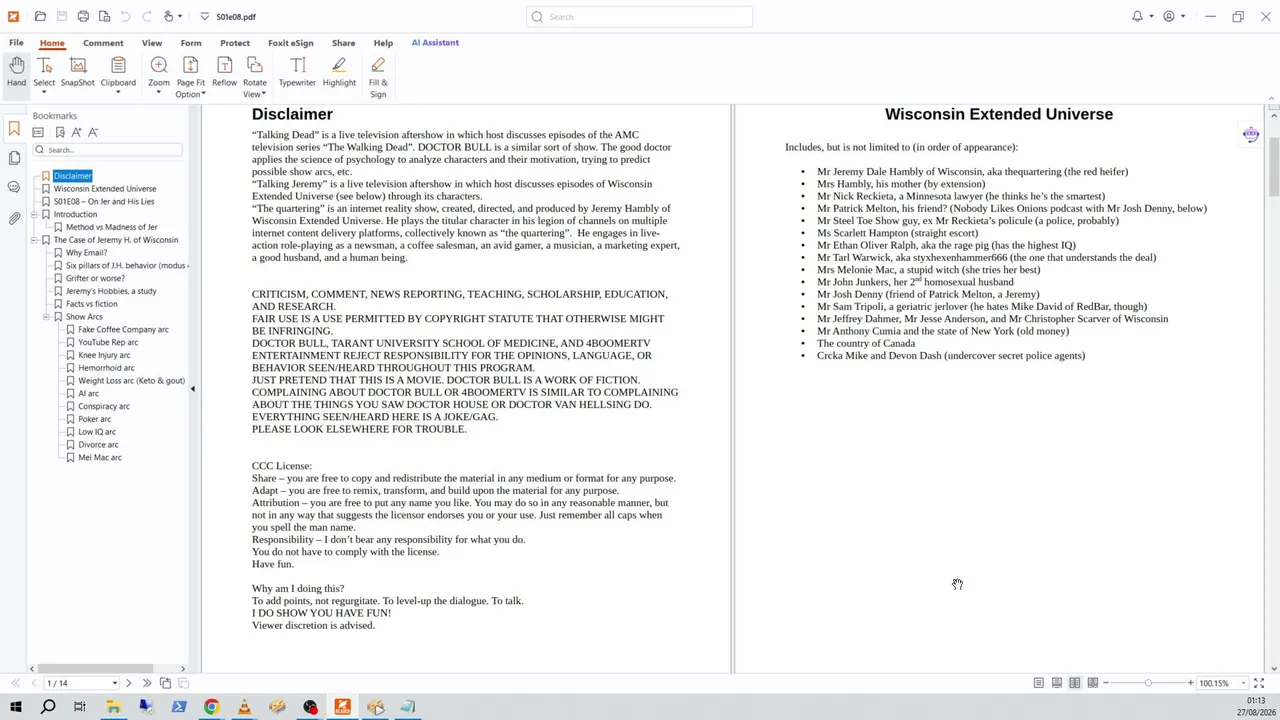The width and height of the screenshot is (1280, 720).
Task: Open the user account icon
Action: (x=1169, y=16)
